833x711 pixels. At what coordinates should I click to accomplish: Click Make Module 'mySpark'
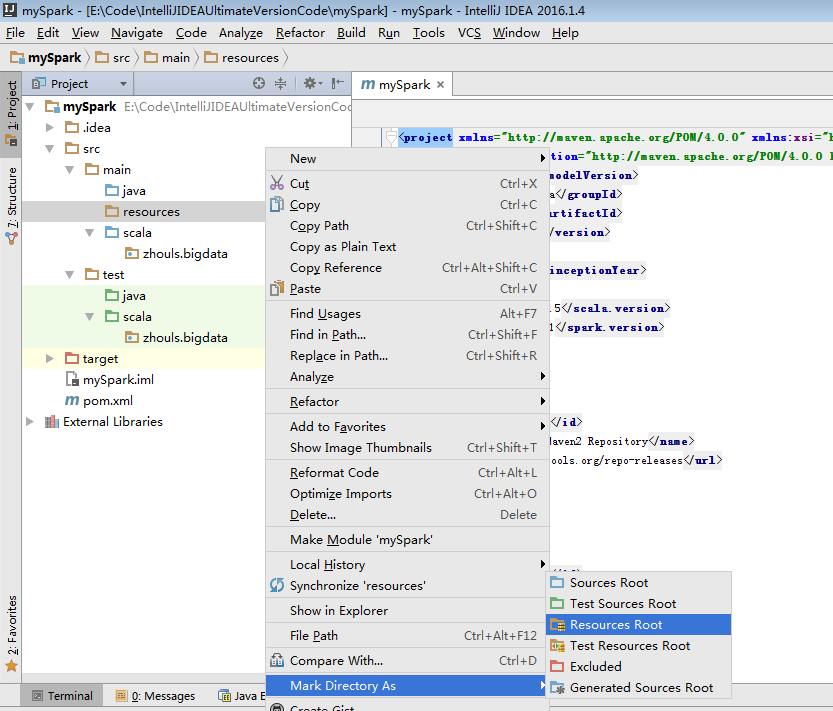pyautogui.click(x=407, y=539)
